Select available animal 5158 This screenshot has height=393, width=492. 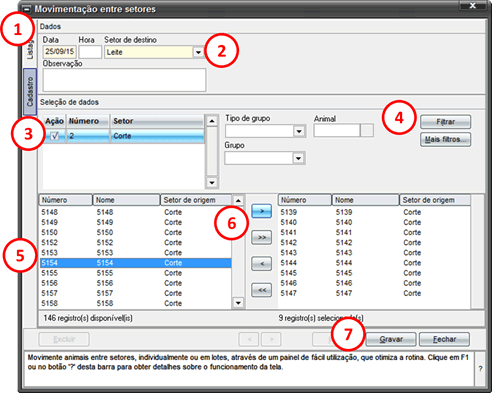point(136,303)
